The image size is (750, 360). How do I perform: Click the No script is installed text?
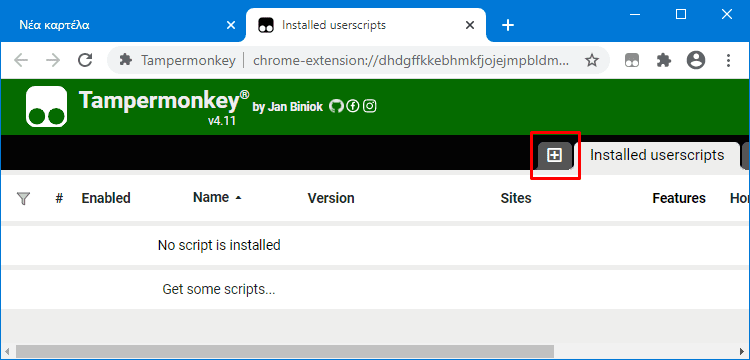pos(219,245)
